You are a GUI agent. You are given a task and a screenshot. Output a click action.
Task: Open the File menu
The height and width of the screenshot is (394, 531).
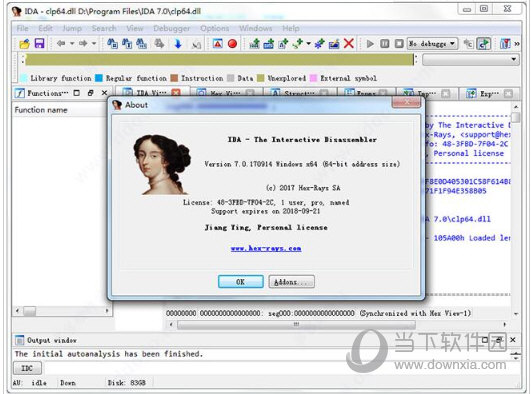point(23,28)
